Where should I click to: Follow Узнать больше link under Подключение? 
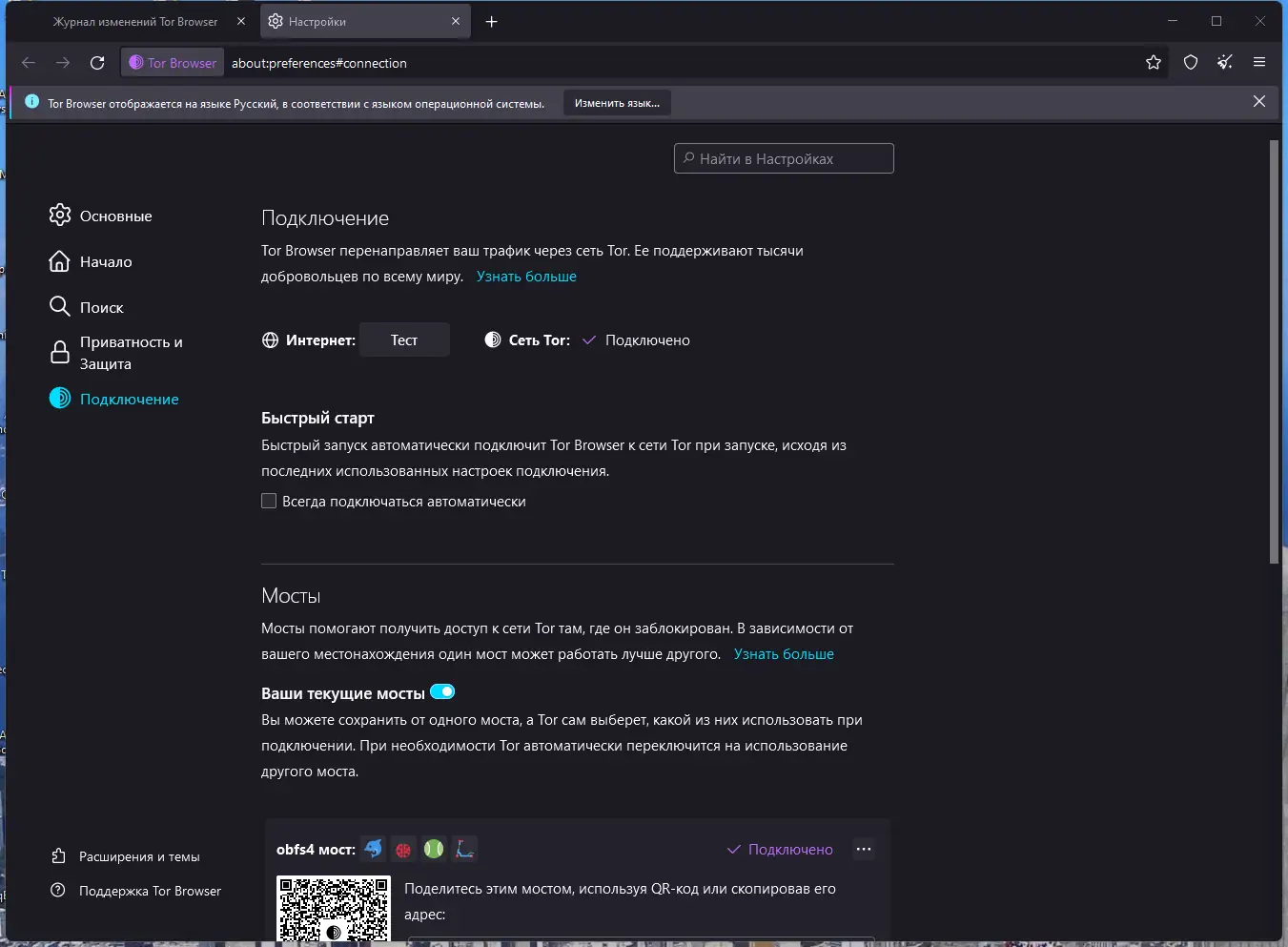click(526, 277)
